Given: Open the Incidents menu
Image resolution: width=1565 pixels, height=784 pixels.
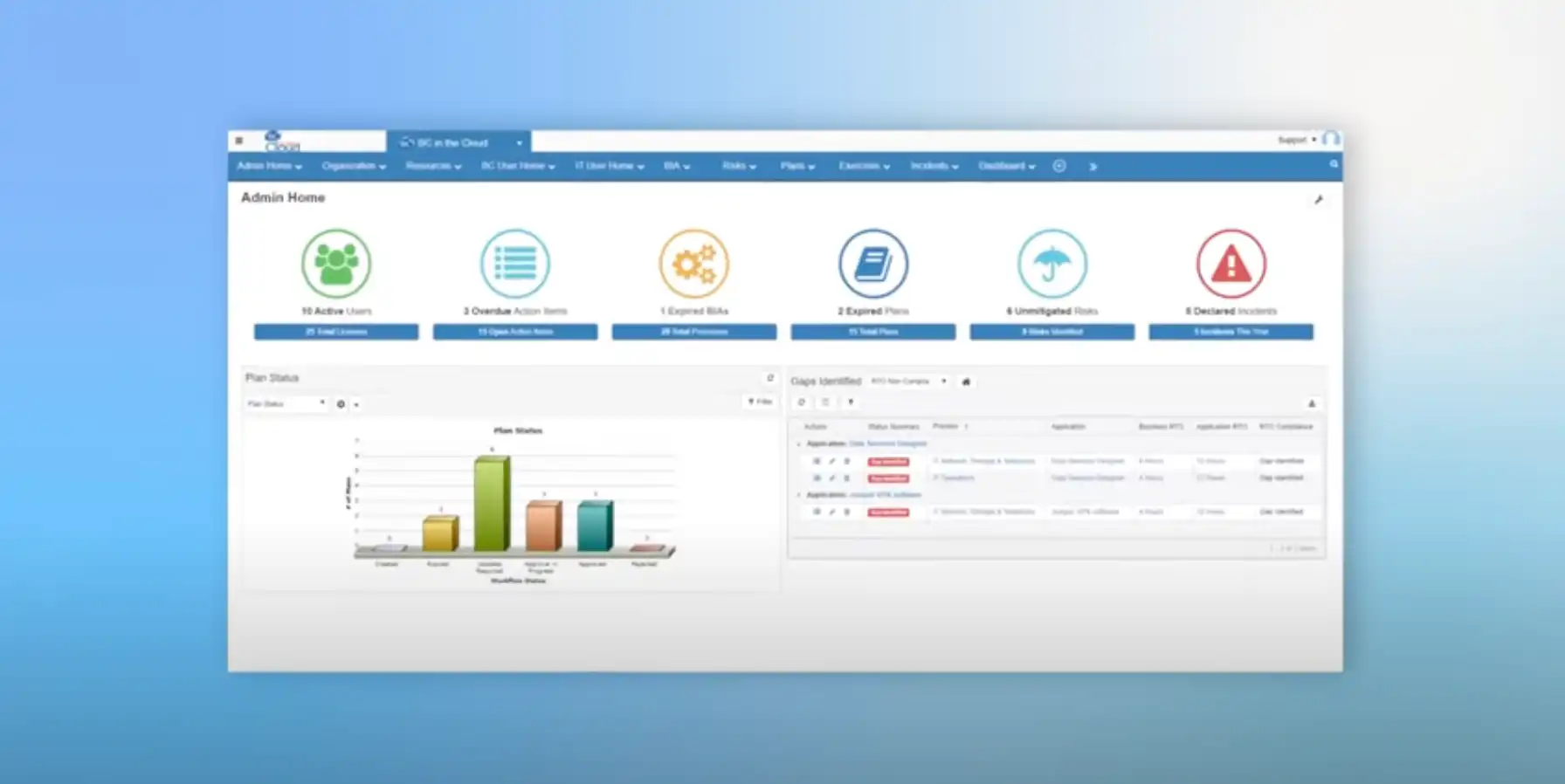Looking at the screenshot, I should (x=934, y=166).
